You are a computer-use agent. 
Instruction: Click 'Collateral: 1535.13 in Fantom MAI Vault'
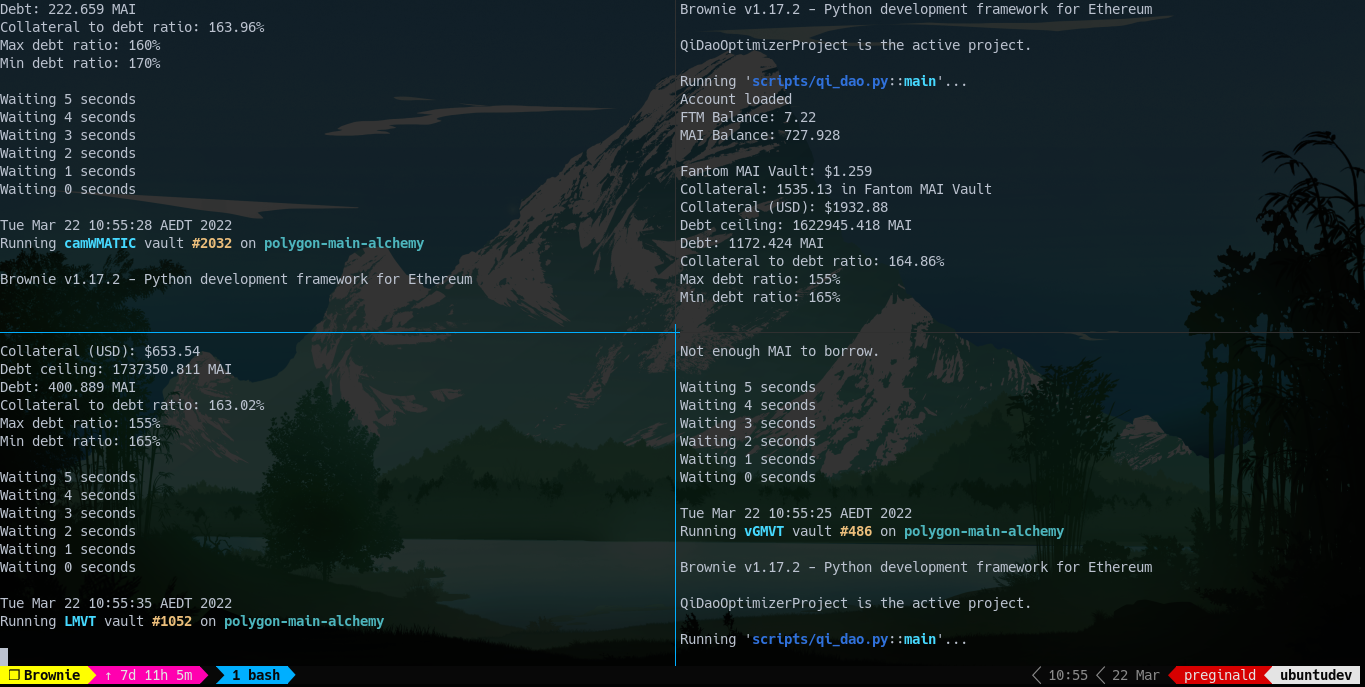[x=836, y=189]
